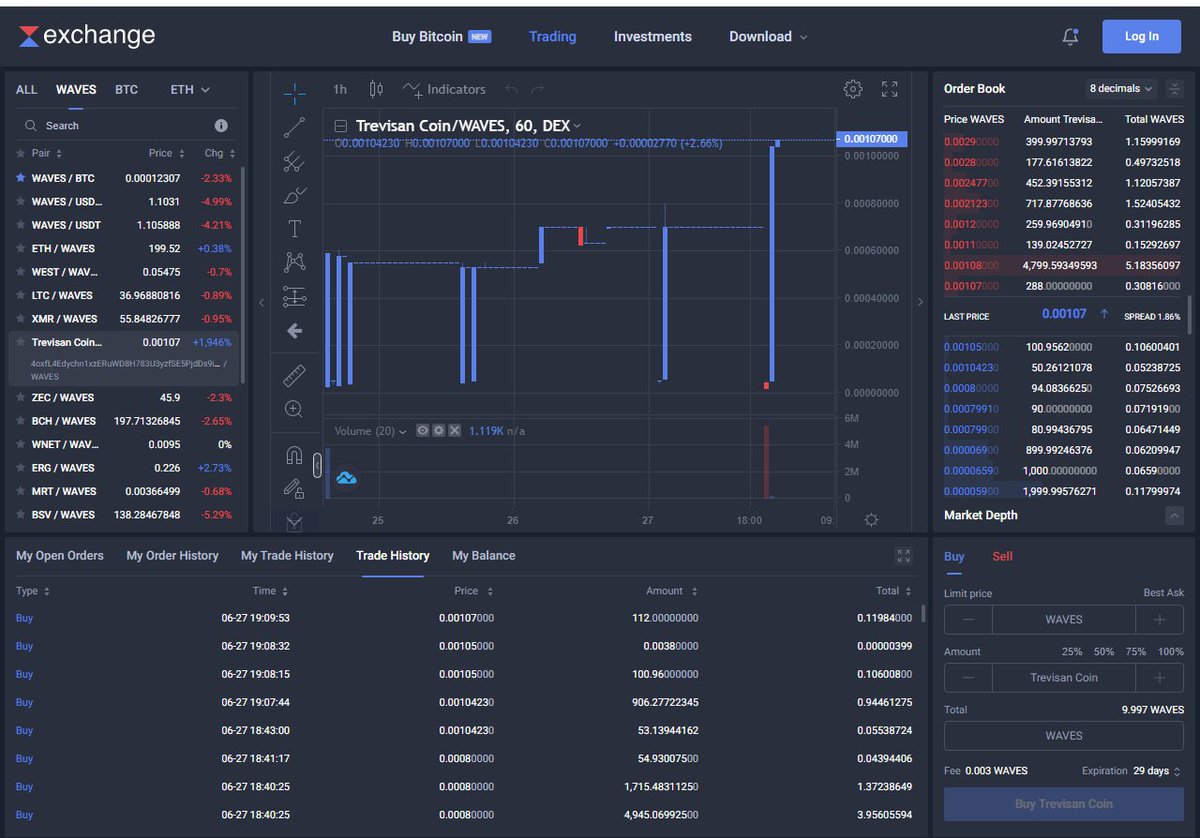Open Volume indicator settings gear
Image resolution: width=1200 pixels, height=838 pixels.
pyautogui.click(x=438, y=430)
